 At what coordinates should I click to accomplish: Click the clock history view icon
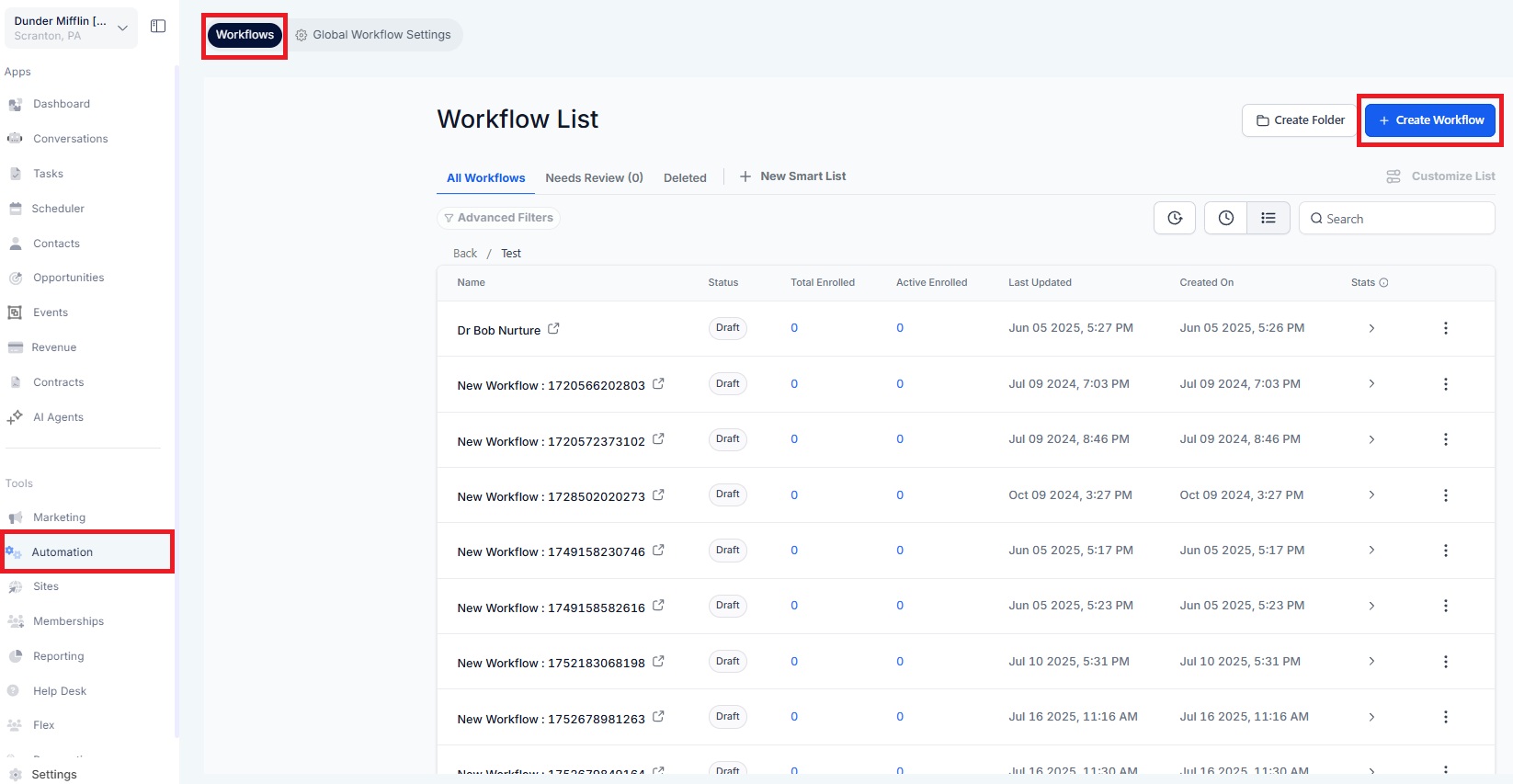coord(1225,219)
